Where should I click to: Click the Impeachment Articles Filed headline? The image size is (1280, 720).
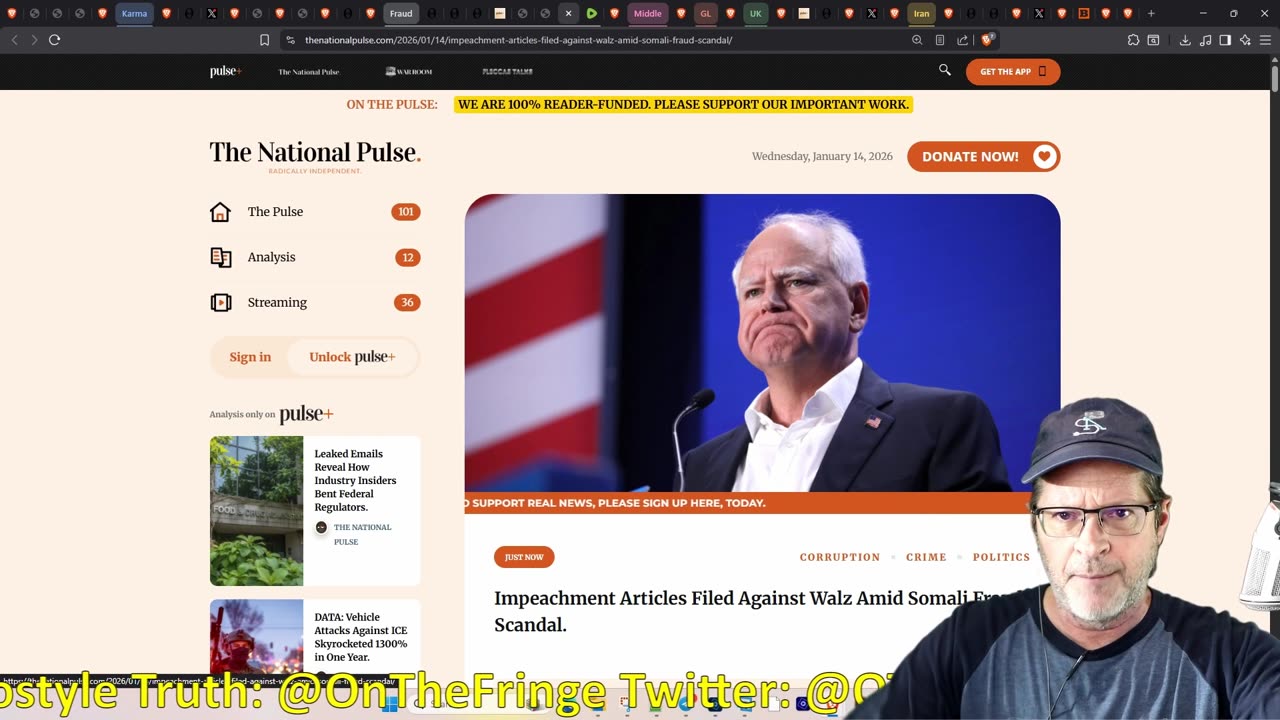pos(760,611)
